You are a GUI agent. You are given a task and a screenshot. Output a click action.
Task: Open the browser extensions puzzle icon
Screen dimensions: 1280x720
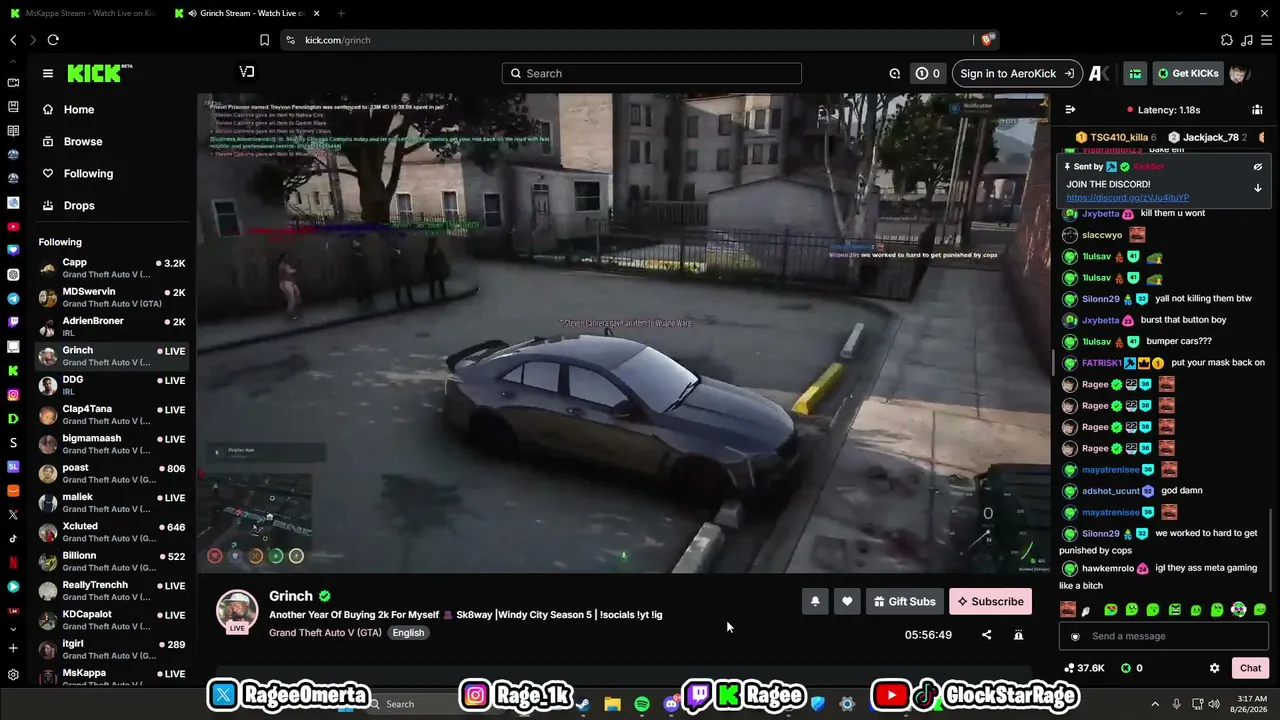pos(1227,40)
